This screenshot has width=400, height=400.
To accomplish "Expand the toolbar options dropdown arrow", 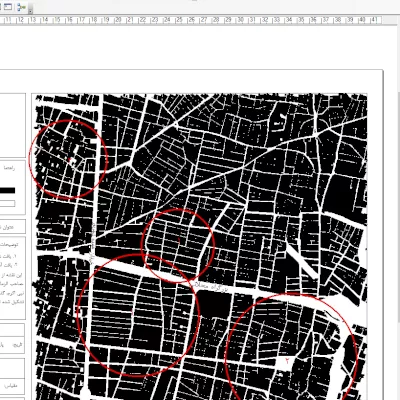I will (30, 11).
